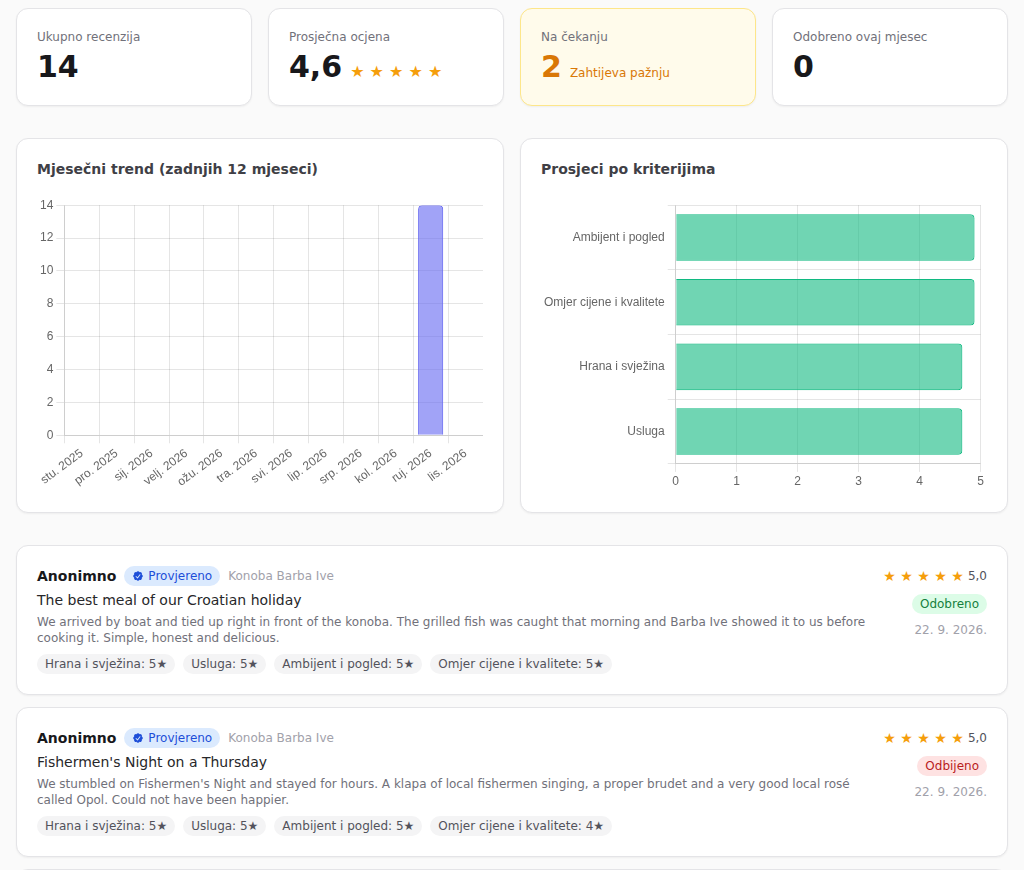Open the 'Na čekanju' pending reviews card
This screenshot has width=1024, height=870.
point(638,57)
